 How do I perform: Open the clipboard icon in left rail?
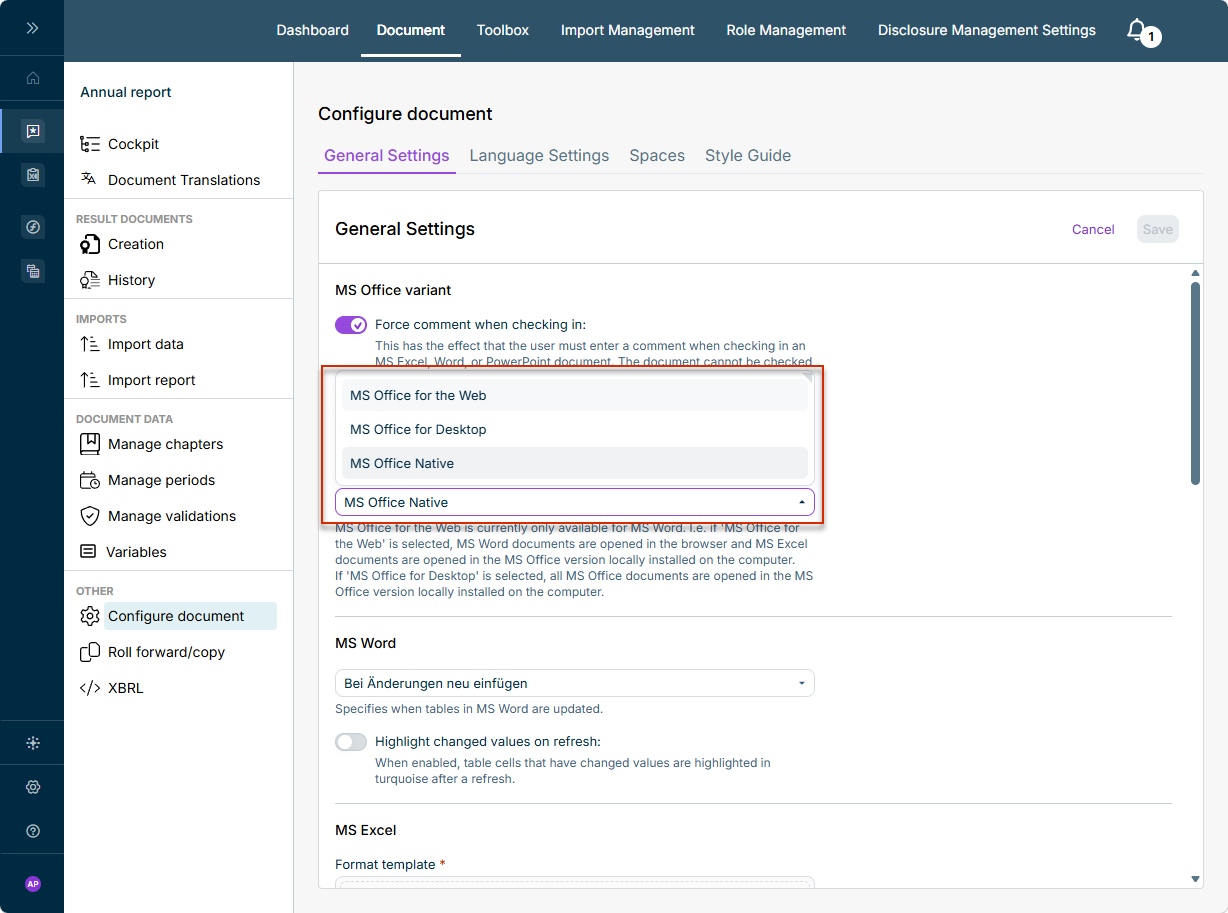coord(33,175)
